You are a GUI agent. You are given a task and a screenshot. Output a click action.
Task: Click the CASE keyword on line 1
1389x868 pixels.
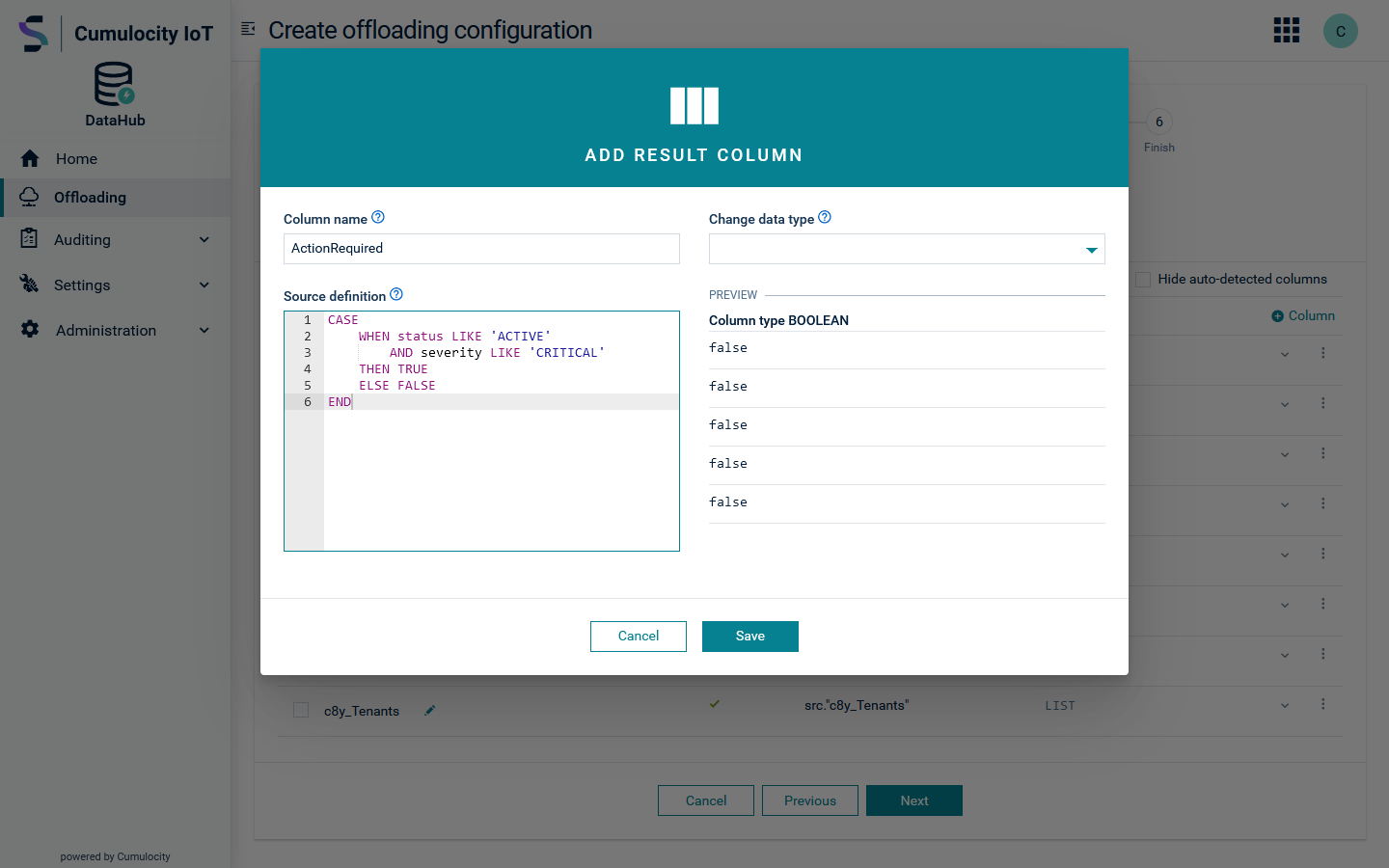[x=342, y=319]
